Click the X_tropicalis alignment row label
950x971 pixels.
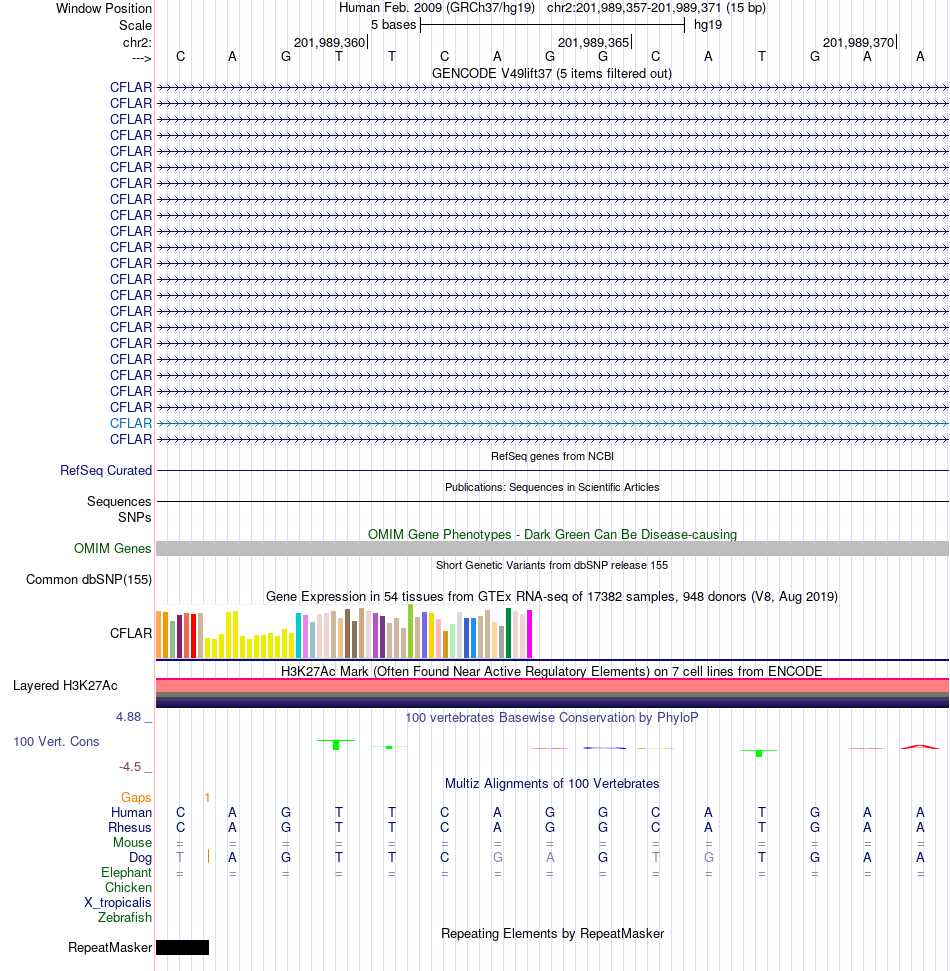click(x=118, y=902)
